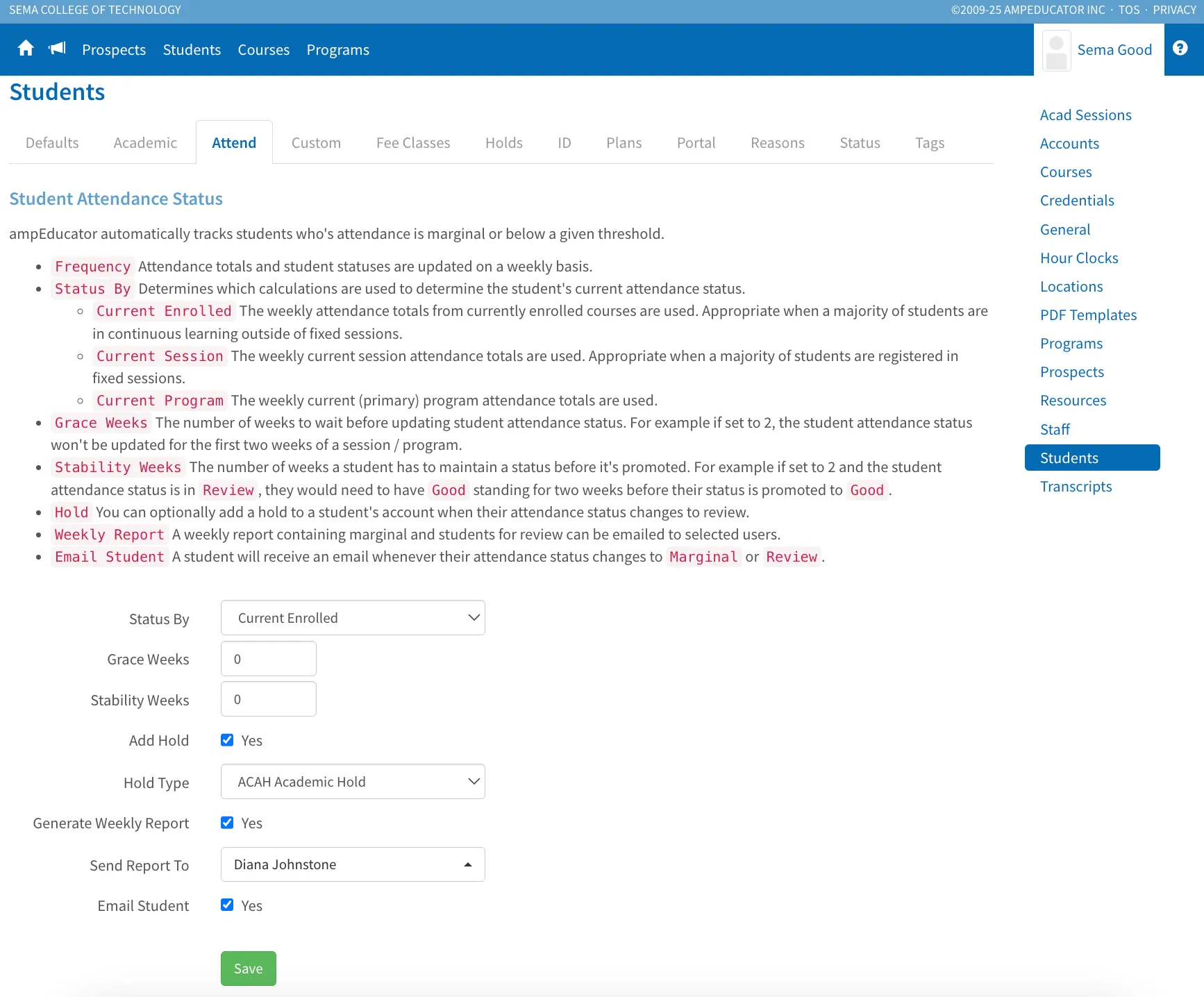
Task: Toggle Generate Weekly Report checkbox
Action: [227, 823]
